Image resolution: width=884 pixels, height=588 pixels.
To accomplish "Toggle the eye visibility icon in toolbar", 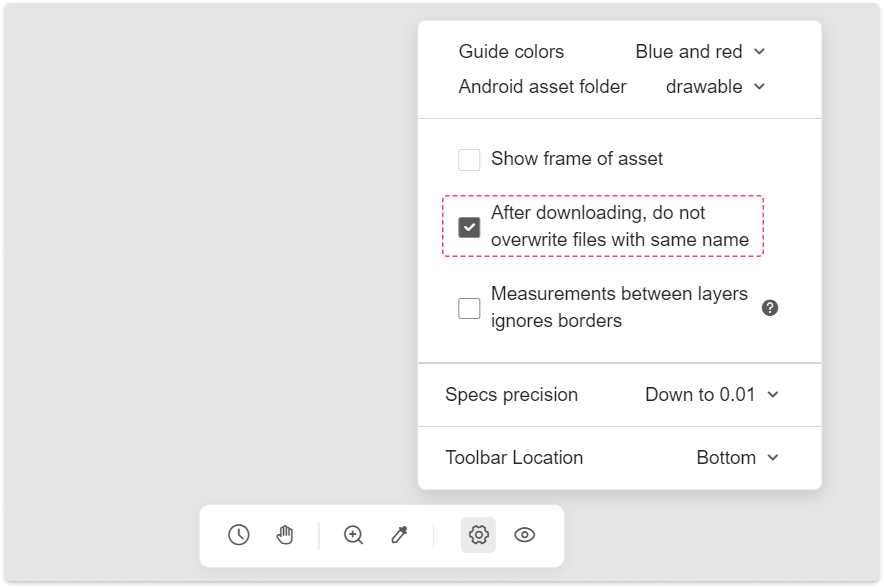I will [524, 534].
